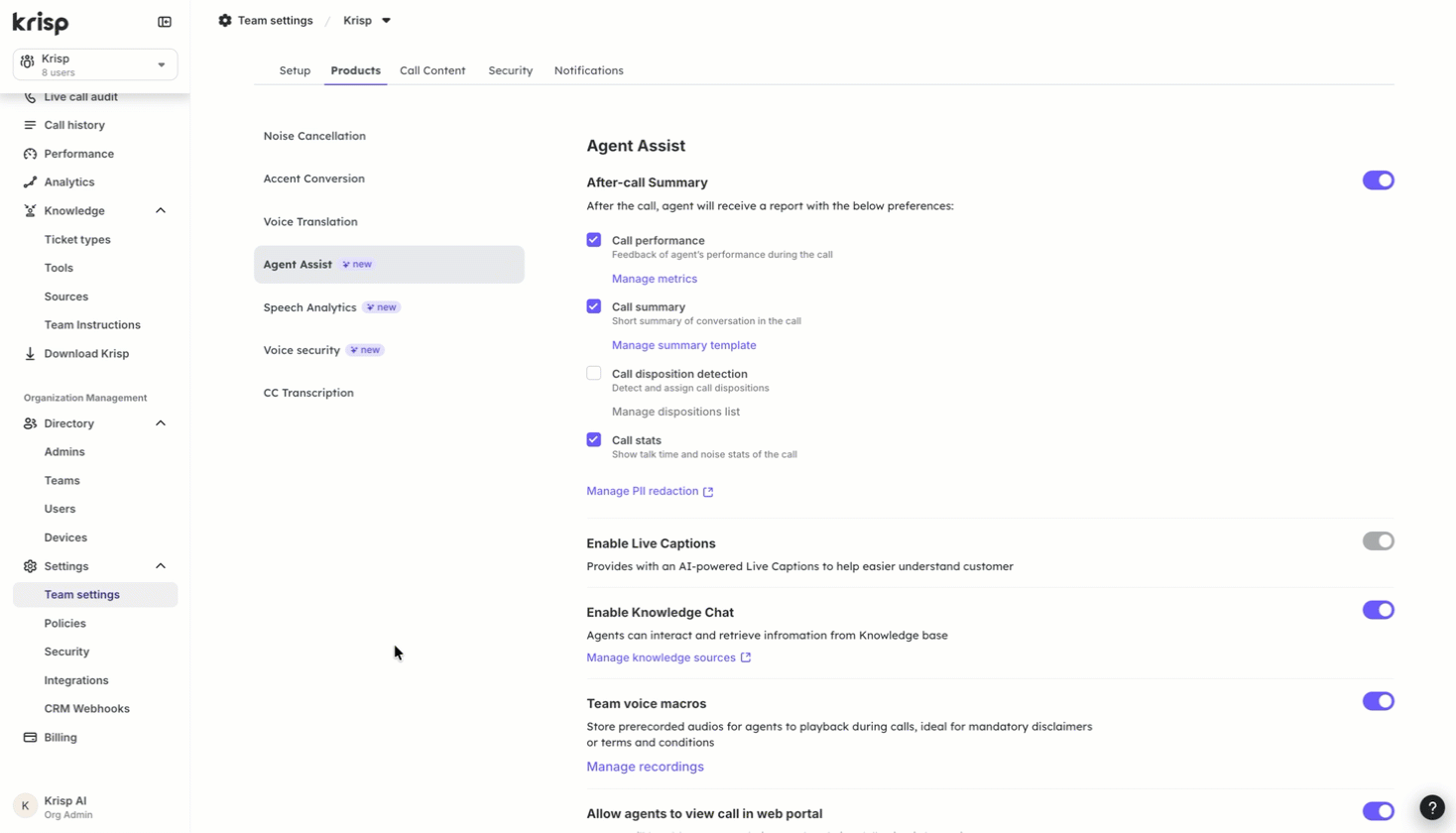Open the Krisp workspace selector dropdown

[x=95, y=64]
